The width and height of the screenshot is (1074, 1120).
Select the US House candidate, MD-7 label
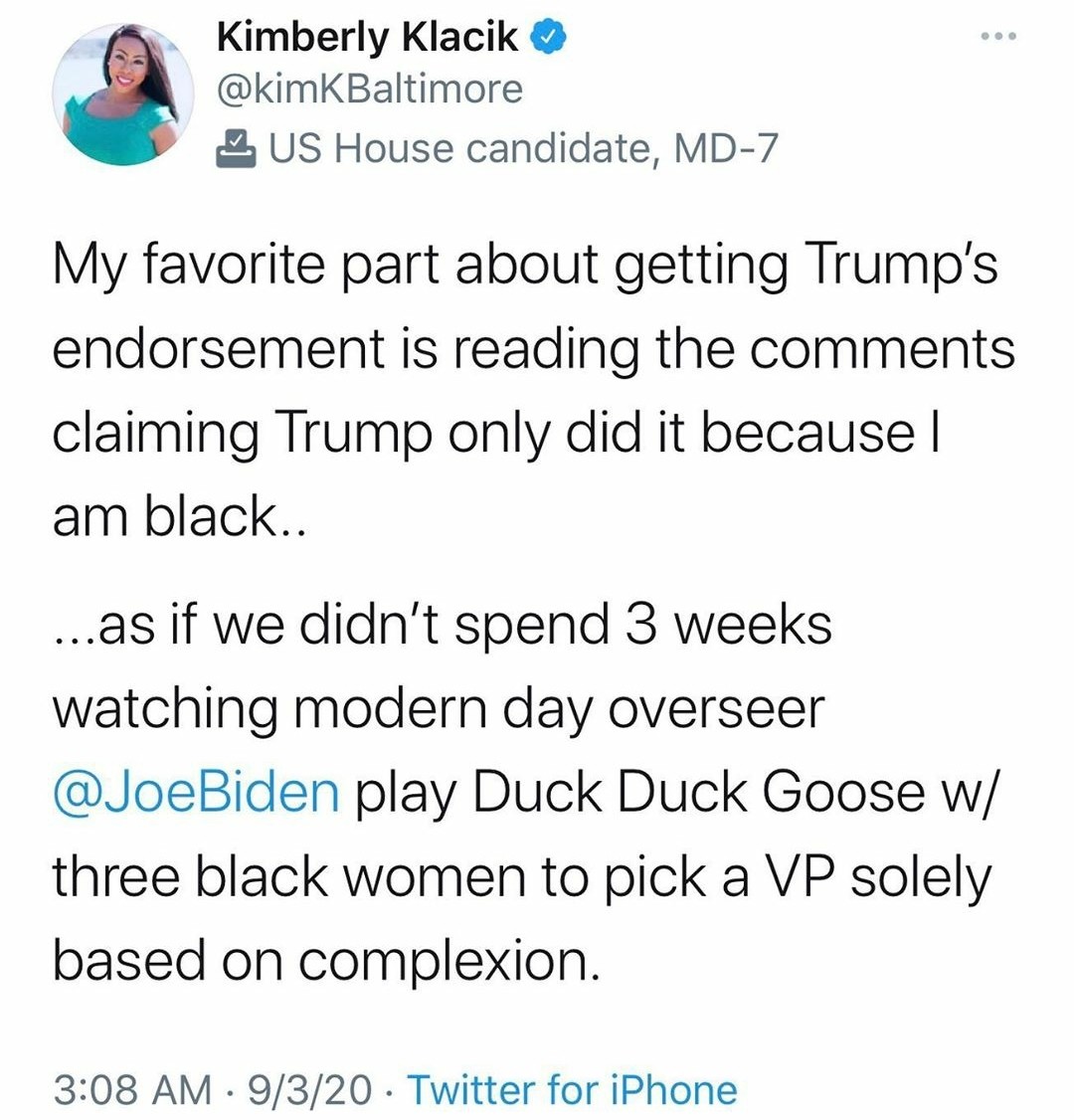coord(522,148)
